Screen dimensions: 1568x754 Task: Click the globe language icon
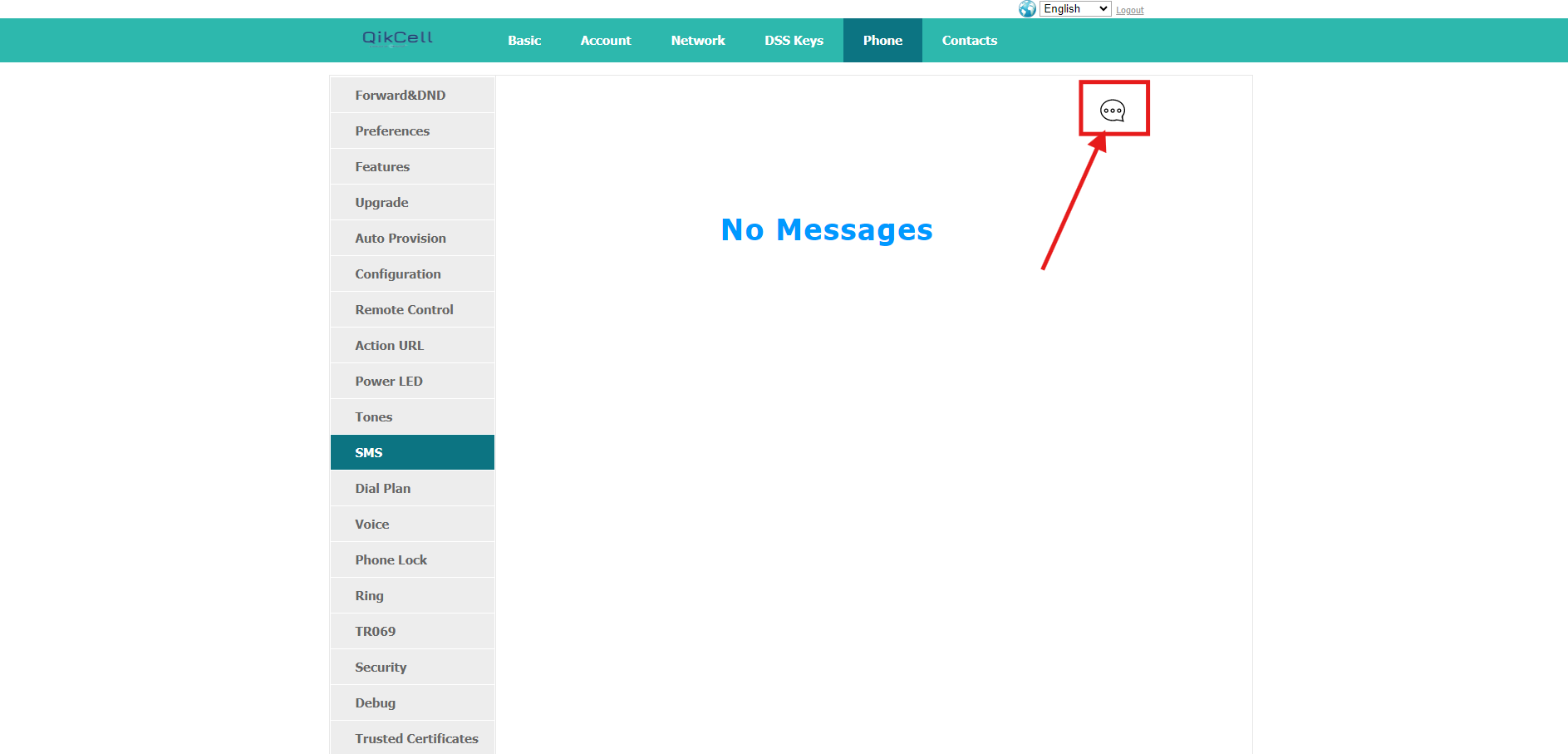[x=1027, y=8]
